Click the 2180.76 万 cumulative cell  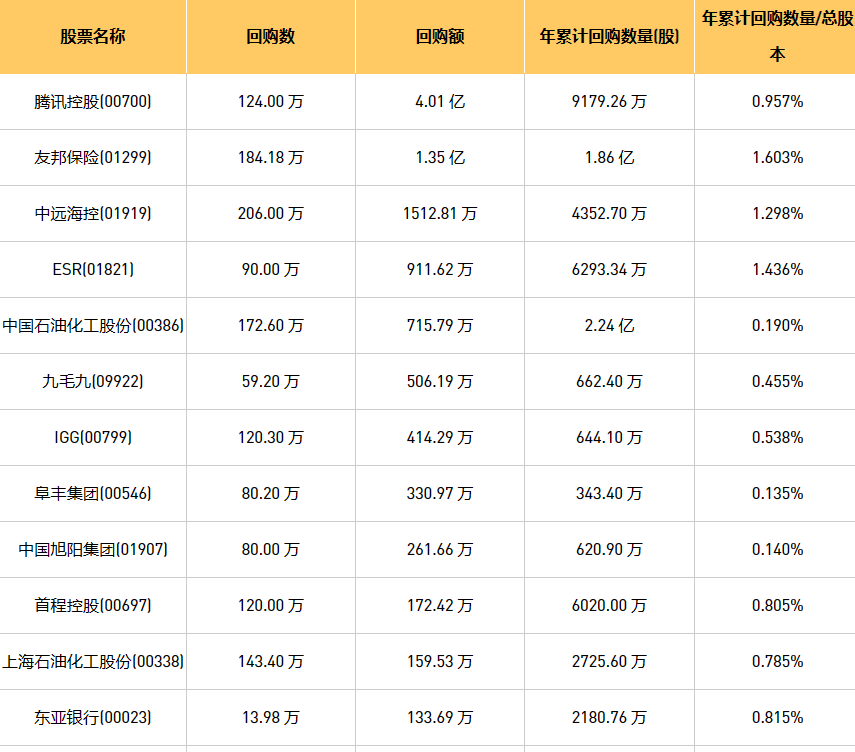pos(609,717)
